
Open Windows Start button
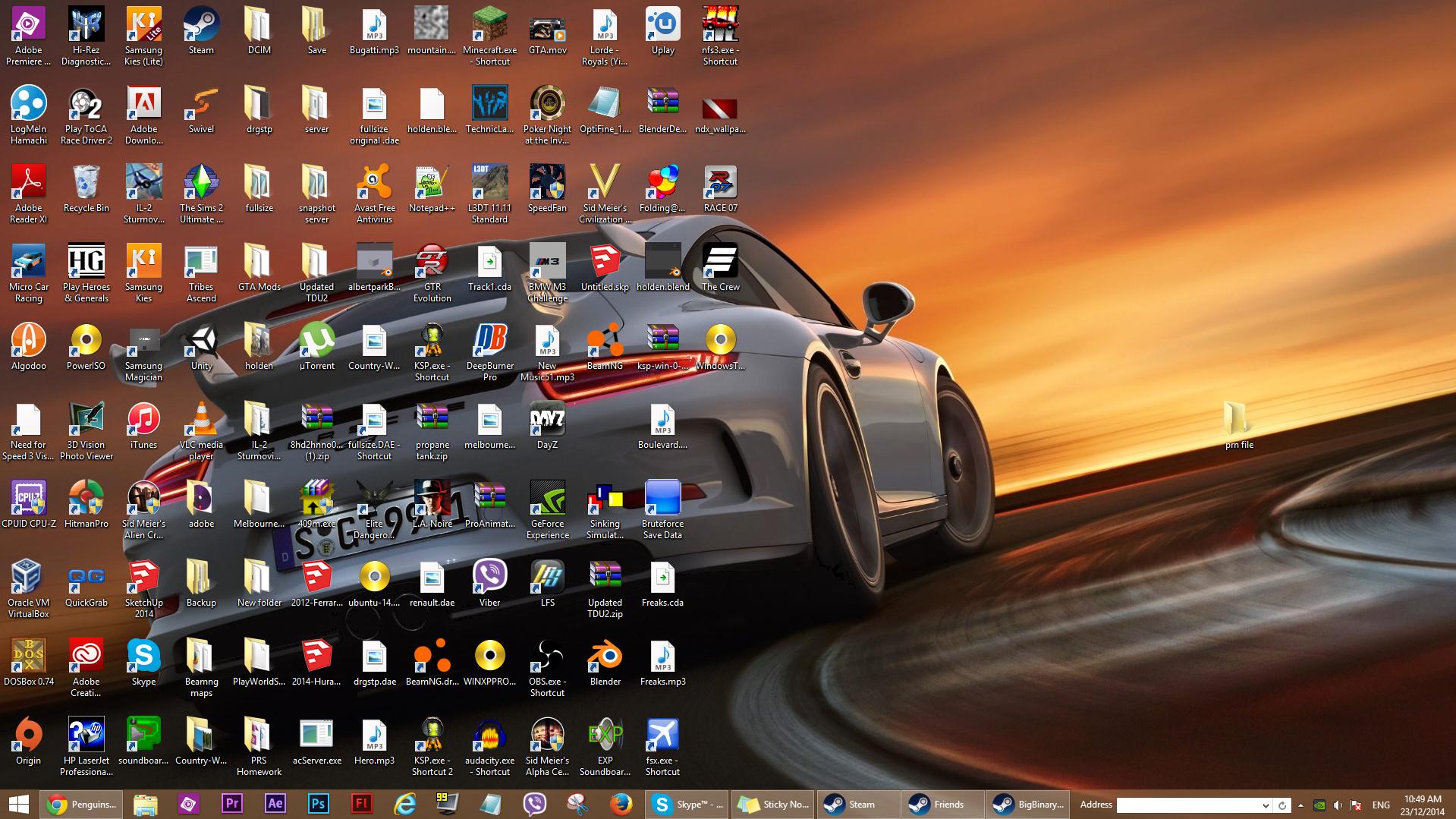coord(19,804)
